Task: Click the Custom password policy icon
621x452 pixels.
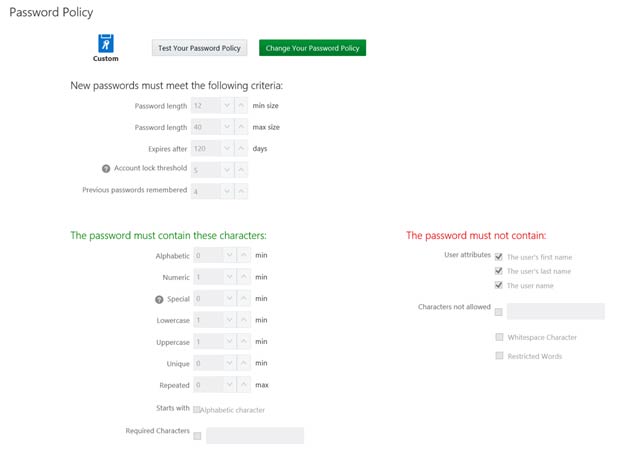Action: tap(105, 43)
